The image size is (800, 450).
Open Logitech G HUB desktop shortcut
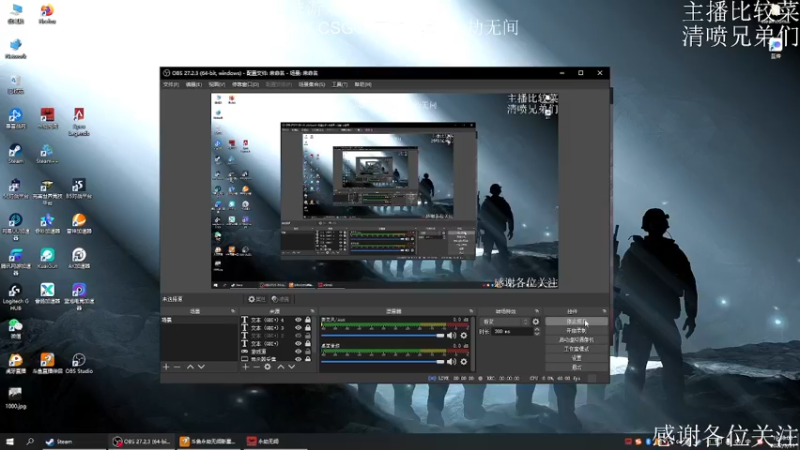pos(15,297)
